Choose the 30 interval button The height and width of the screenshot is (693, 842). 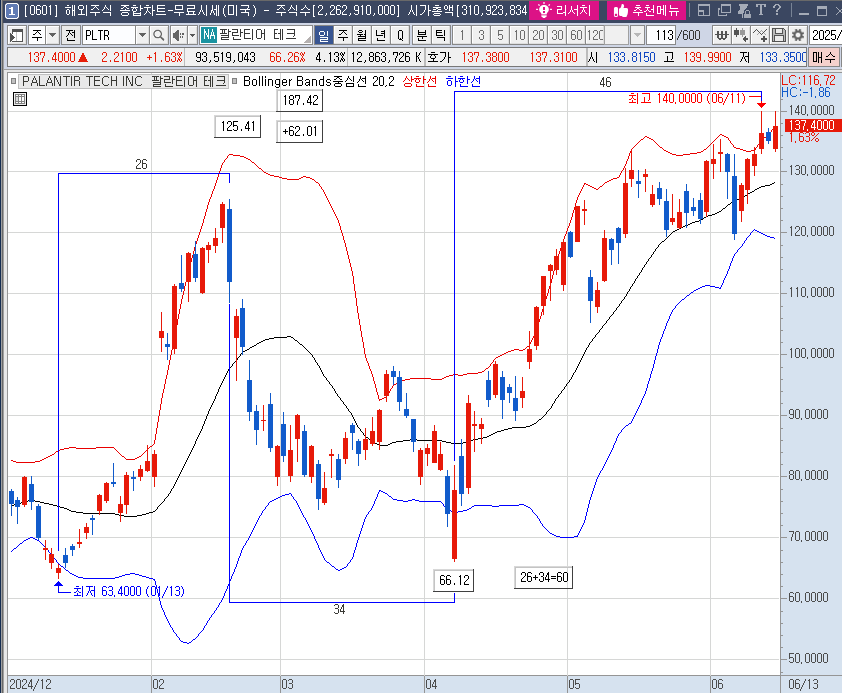click(x=557, y=36)
